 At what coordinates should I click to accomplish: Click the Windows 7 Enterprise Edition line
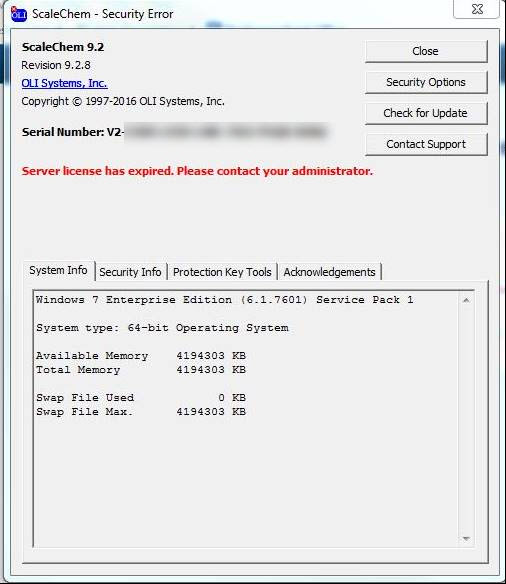pos(225,300)
